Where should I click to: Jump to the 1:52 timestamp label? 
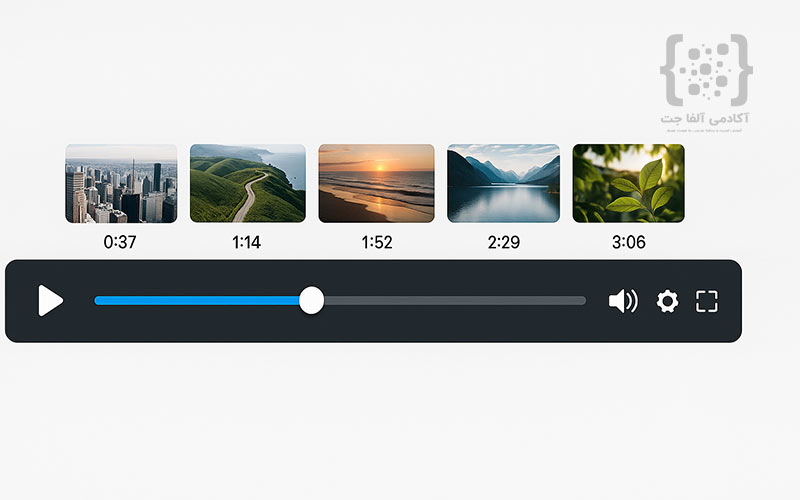377,242
